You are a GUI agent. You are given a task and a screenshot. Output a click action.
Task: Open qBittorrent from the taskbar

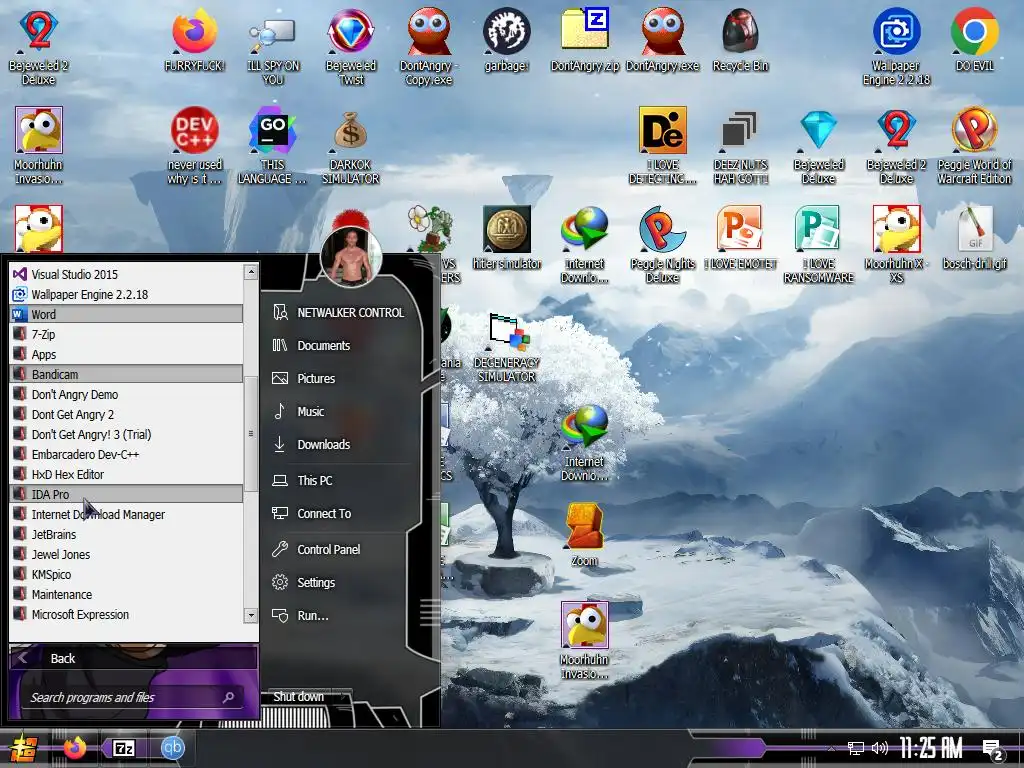point(172,748)
